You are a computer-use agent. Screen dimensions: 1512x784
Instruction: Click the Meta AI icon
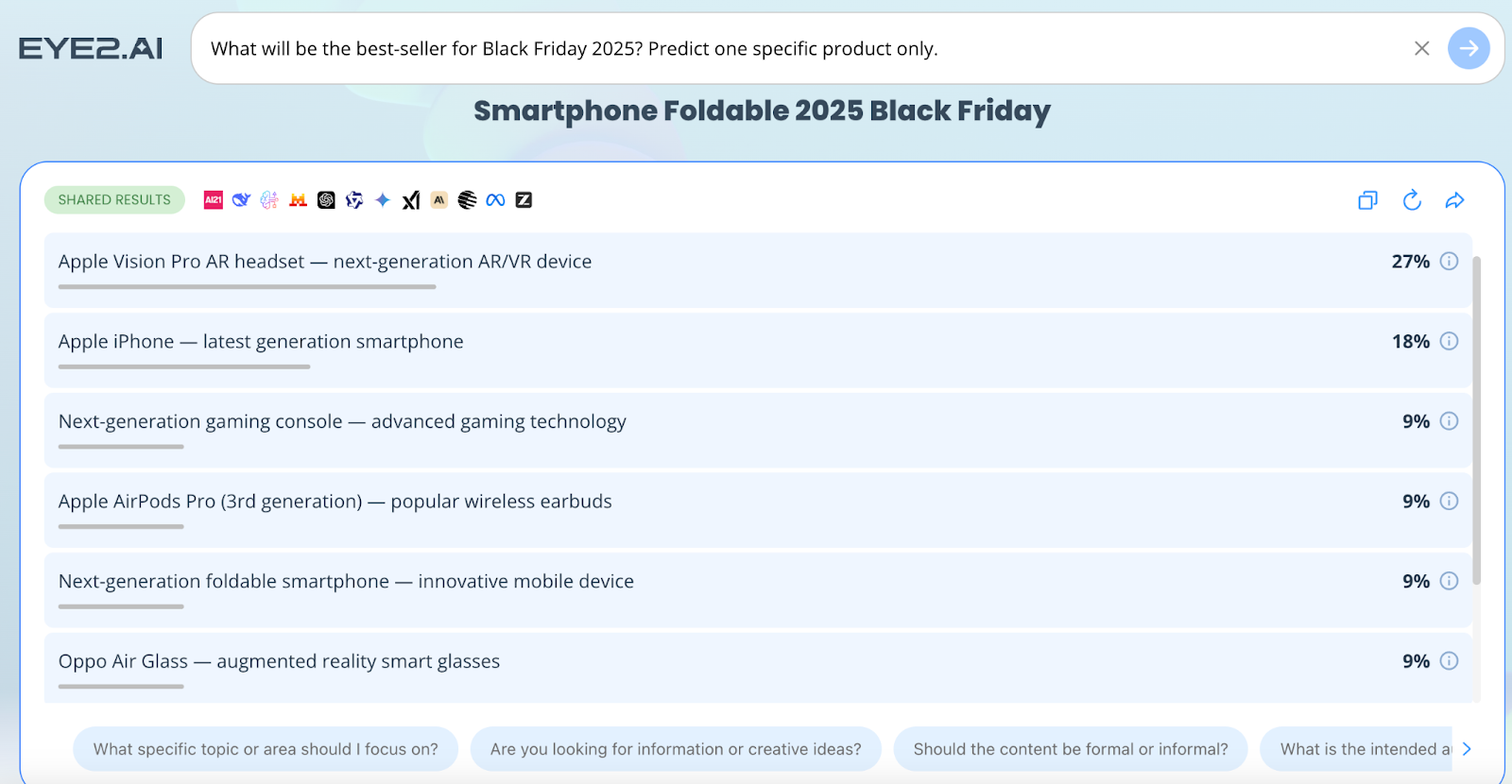pyautogui.click(x=495, y=200)
